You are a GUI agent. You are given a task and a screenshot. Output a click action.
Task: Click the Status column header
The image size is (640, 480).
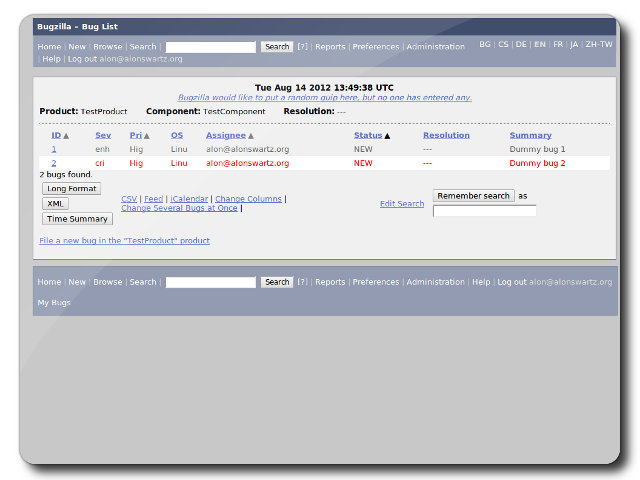click(368, 135)
